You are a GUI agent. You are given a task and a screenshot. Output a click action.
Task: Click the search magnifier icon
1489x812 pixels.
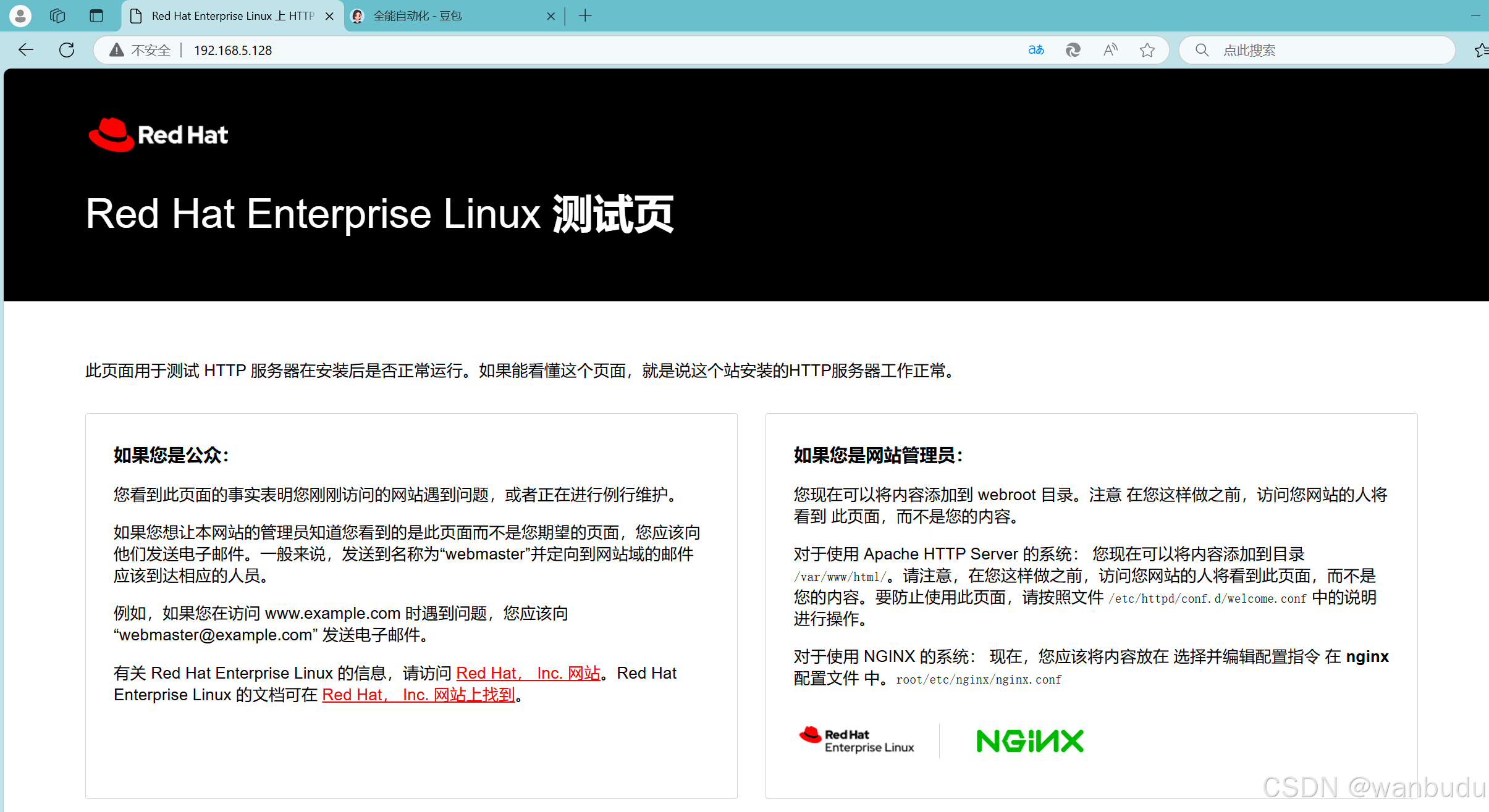1202,50
